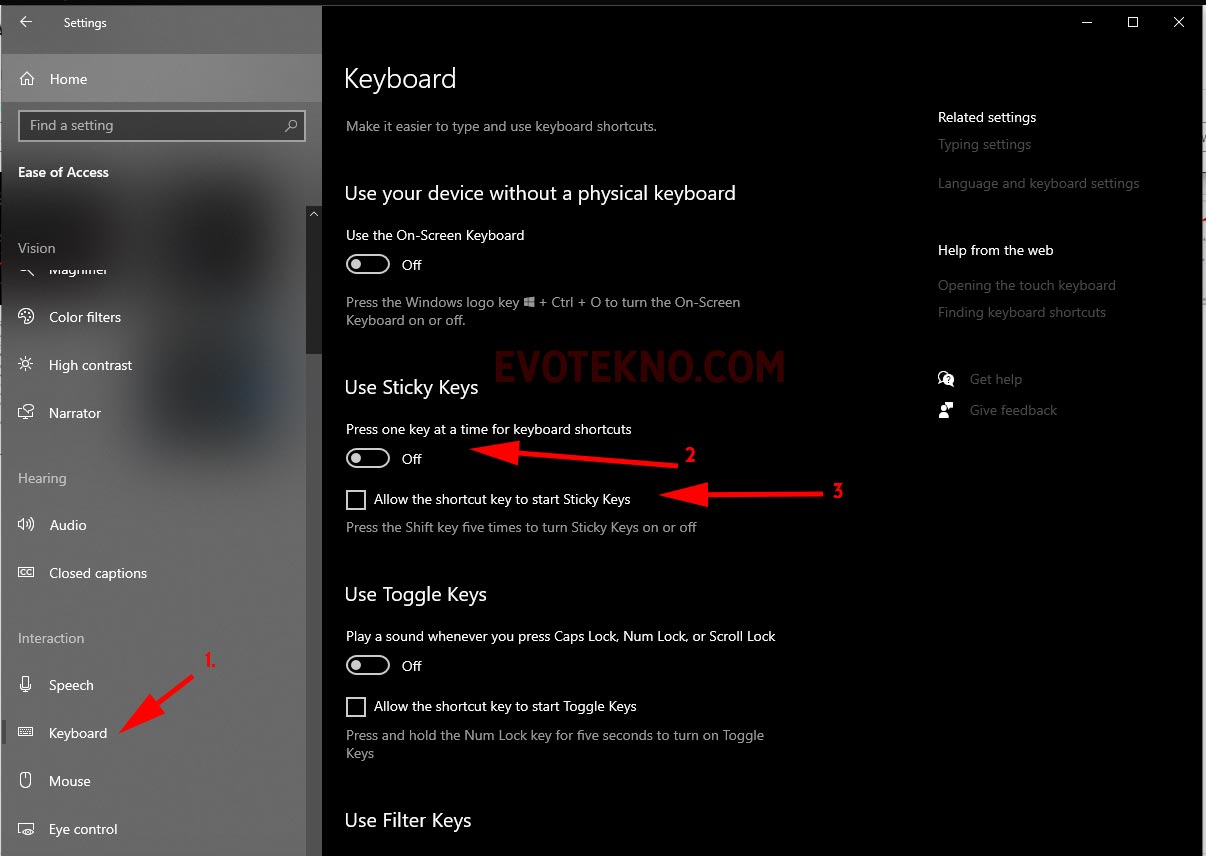Select Mouse in the Interaction section
Screen dimensions: 1206x856
(x=70, y=781)
